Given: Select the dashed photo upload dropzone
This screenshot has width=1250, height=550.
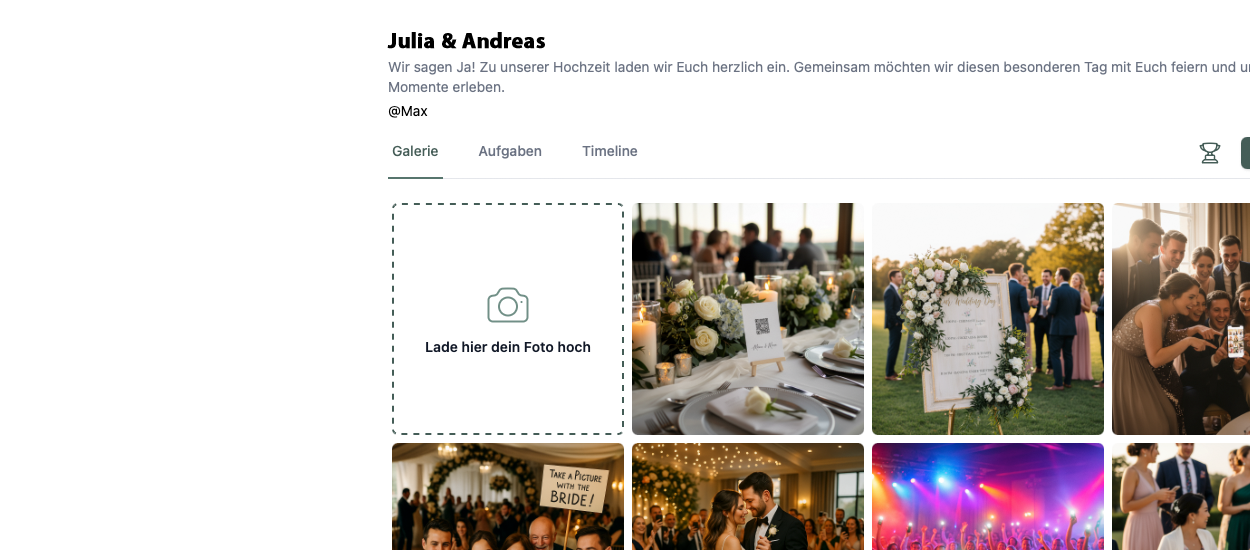Looking at the screenshot, I should [x=508, y=319].
